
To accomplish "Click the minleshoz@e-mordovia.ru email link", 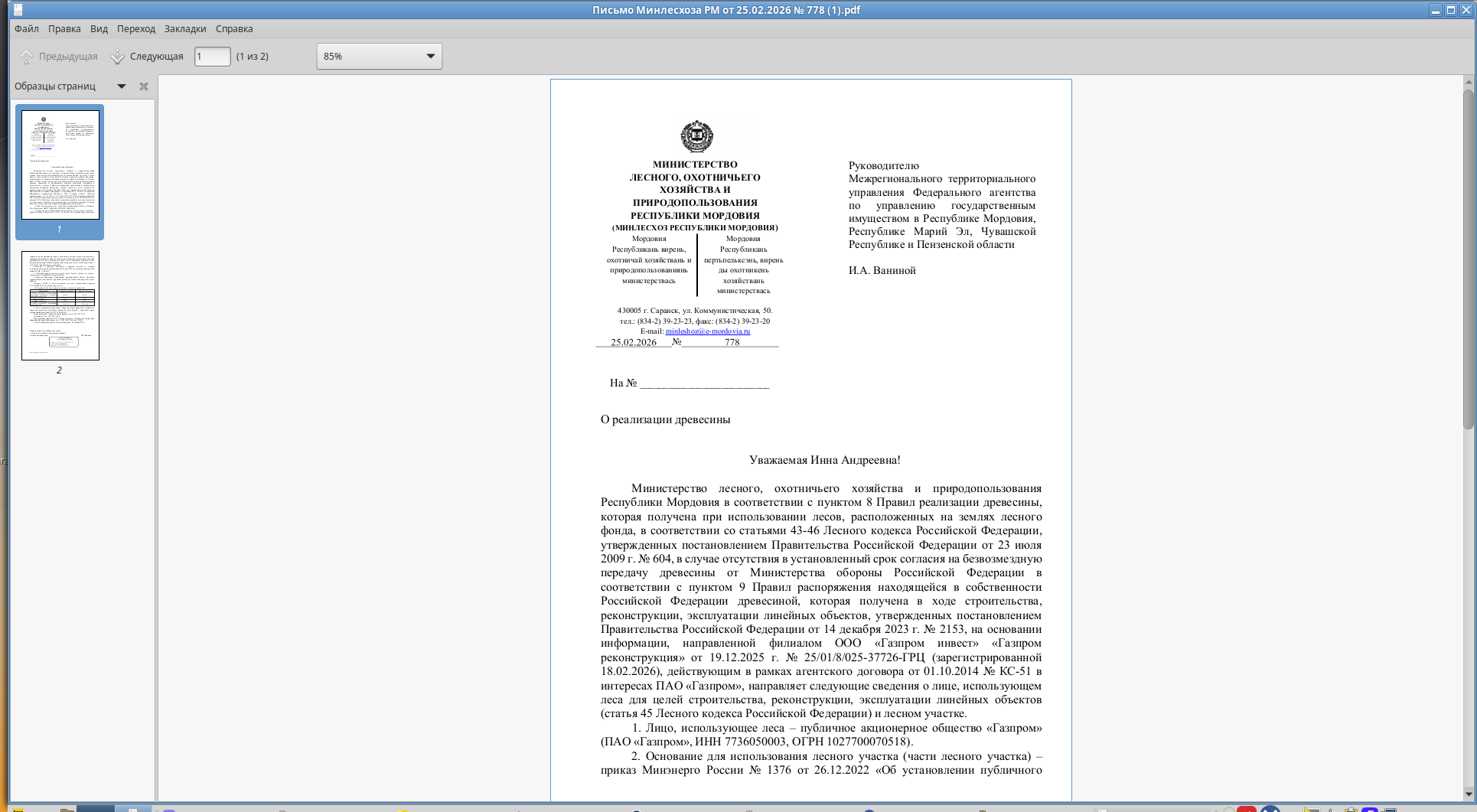I will (708, 331).
